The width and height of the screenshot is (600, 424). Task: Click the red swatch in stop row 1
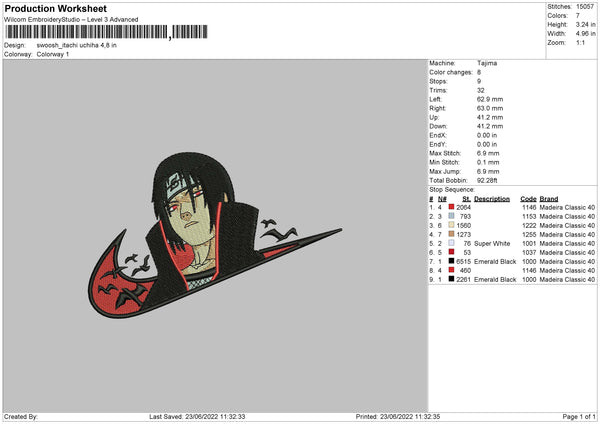pyautogui.click(x=451, y=207)
